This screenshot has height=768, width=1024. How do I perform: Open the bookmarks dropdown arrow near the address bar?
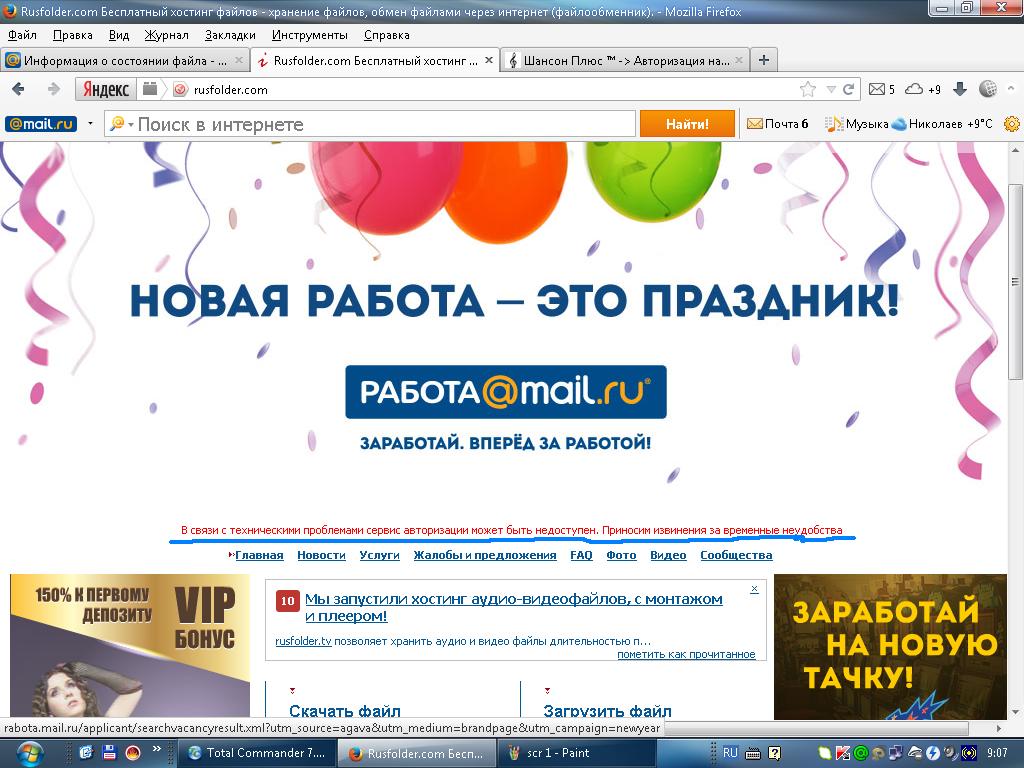[830, 88]
